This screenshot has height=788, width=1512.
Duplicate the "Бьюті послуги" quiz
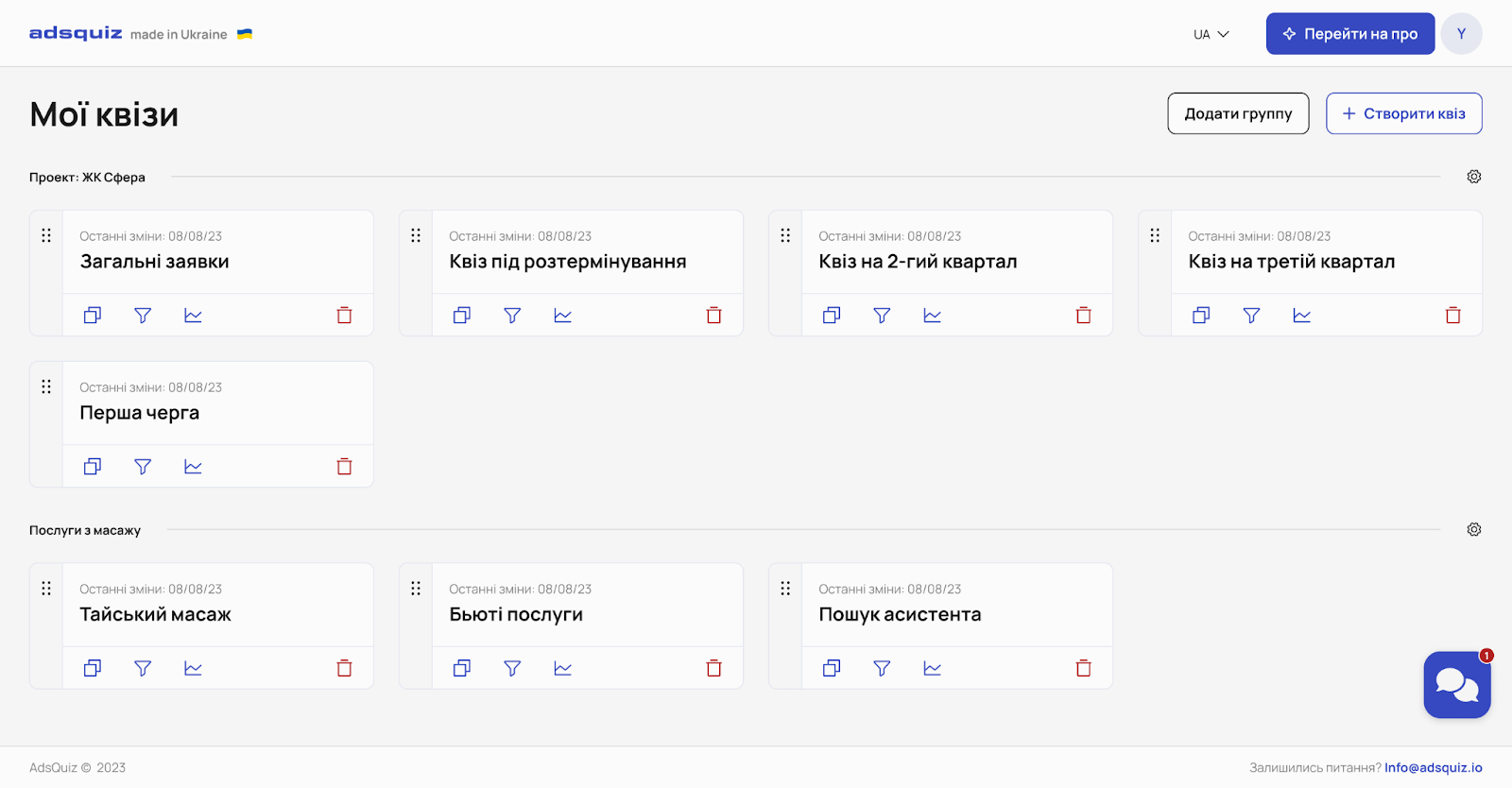click(462, 669)
